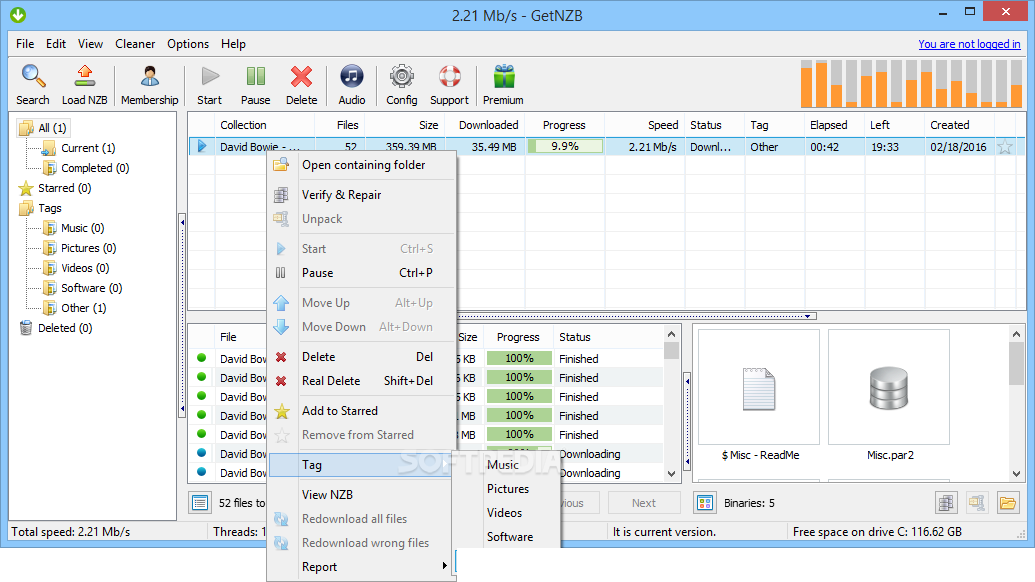Open the Tag submenu entry
Screen dimensions: 1035x582
pyautogui.click(x=361, y=465)
